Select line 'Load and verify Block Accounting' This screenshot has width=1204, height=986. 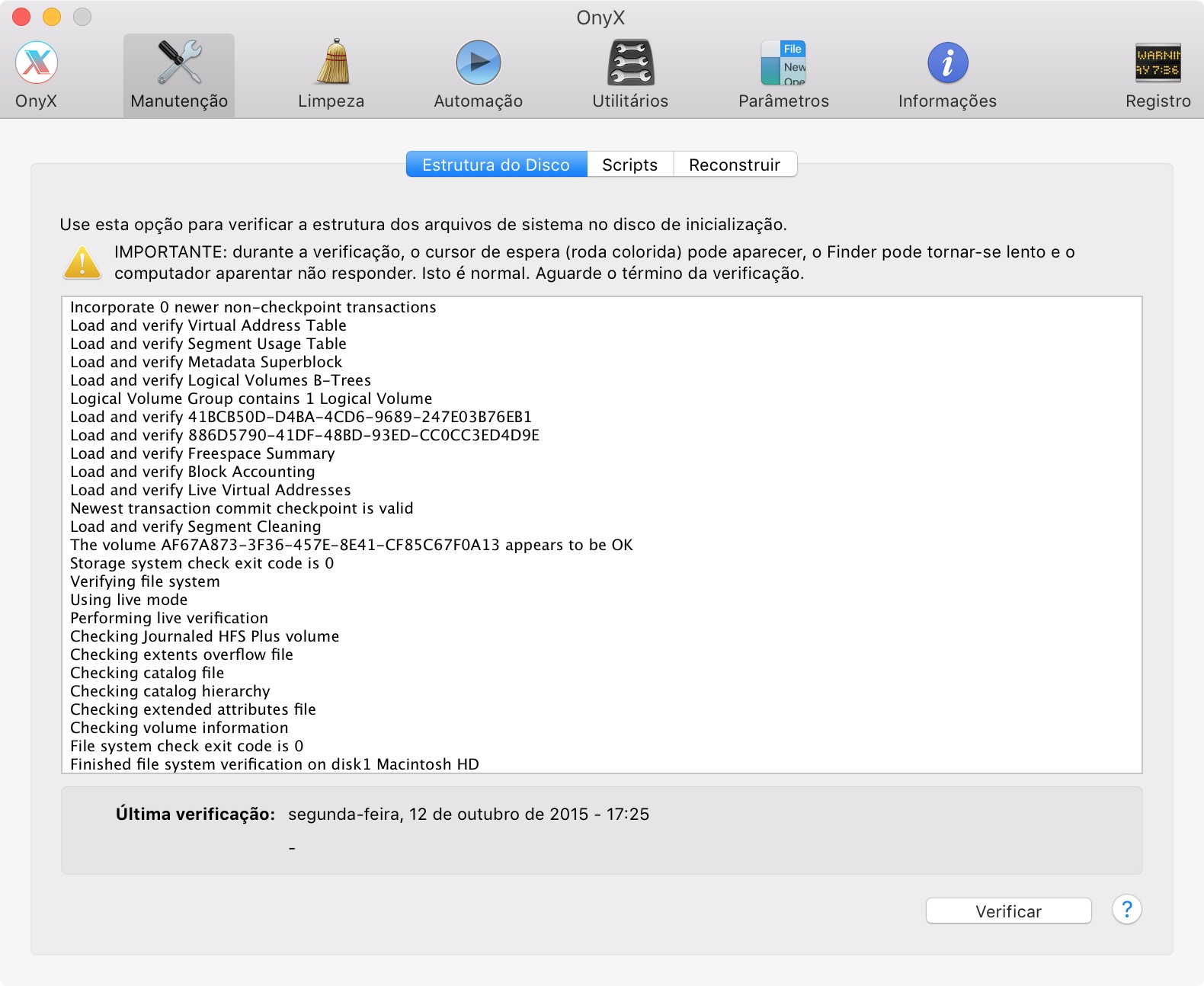[192, 472]
